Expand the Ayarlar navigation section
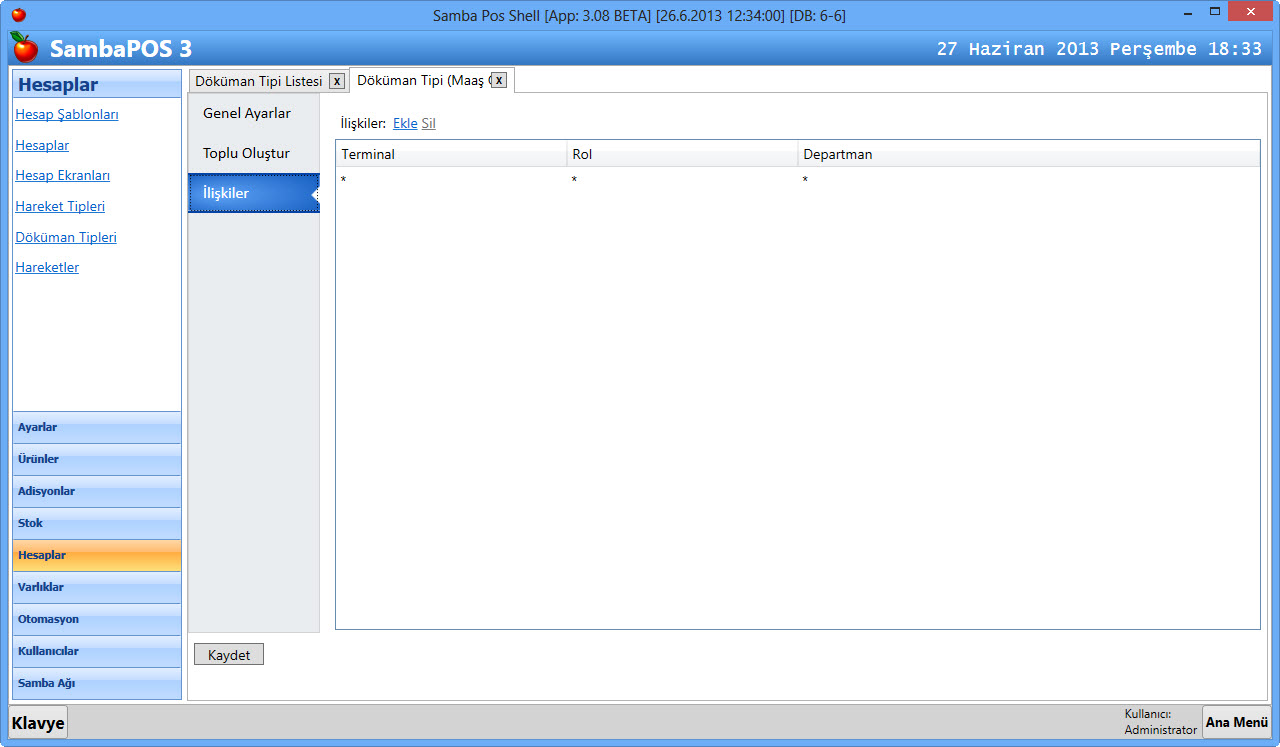 pos(97,427)
